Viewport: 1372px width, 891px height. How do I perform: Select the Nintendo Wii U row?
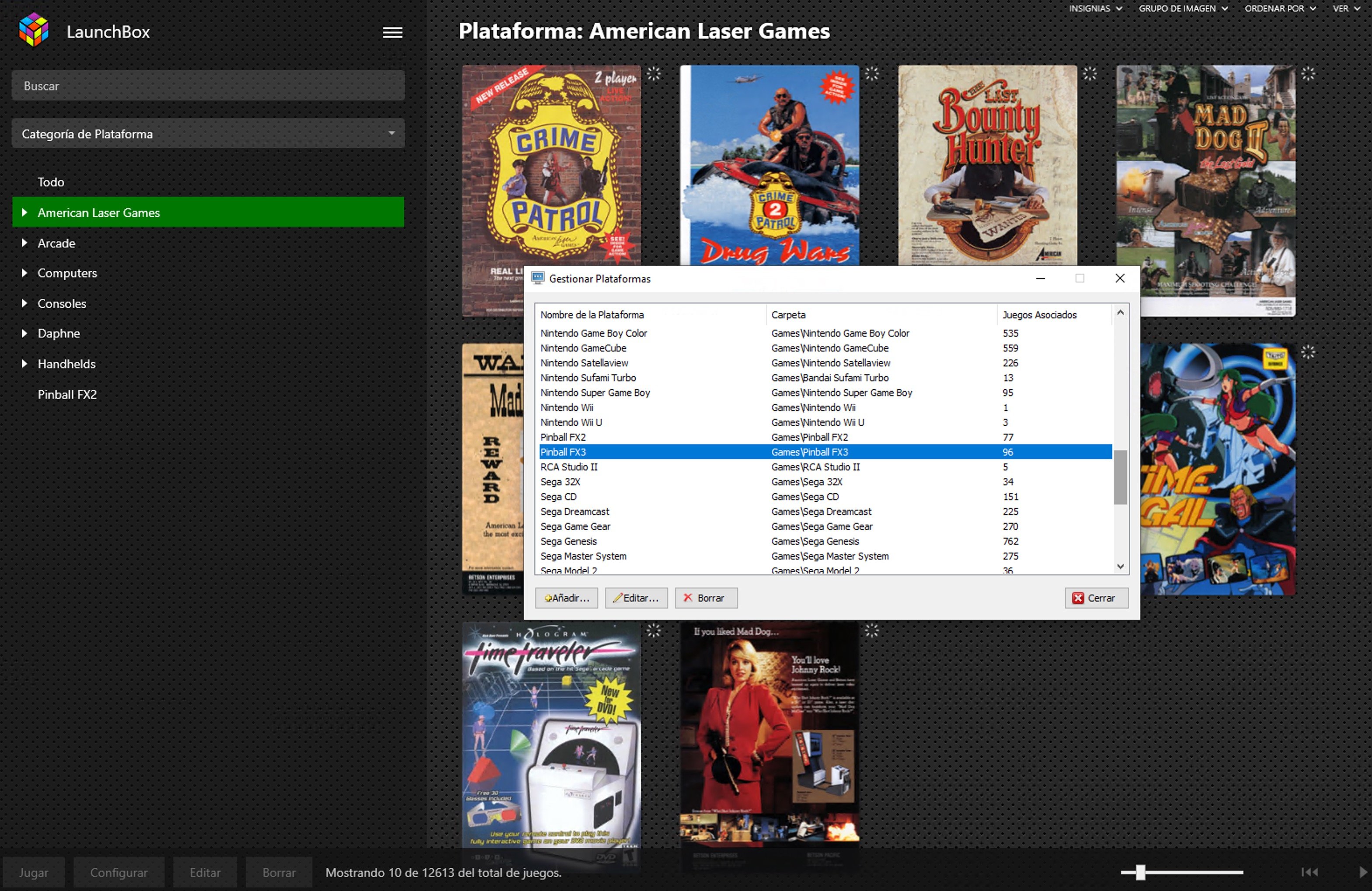click(825, 422)
